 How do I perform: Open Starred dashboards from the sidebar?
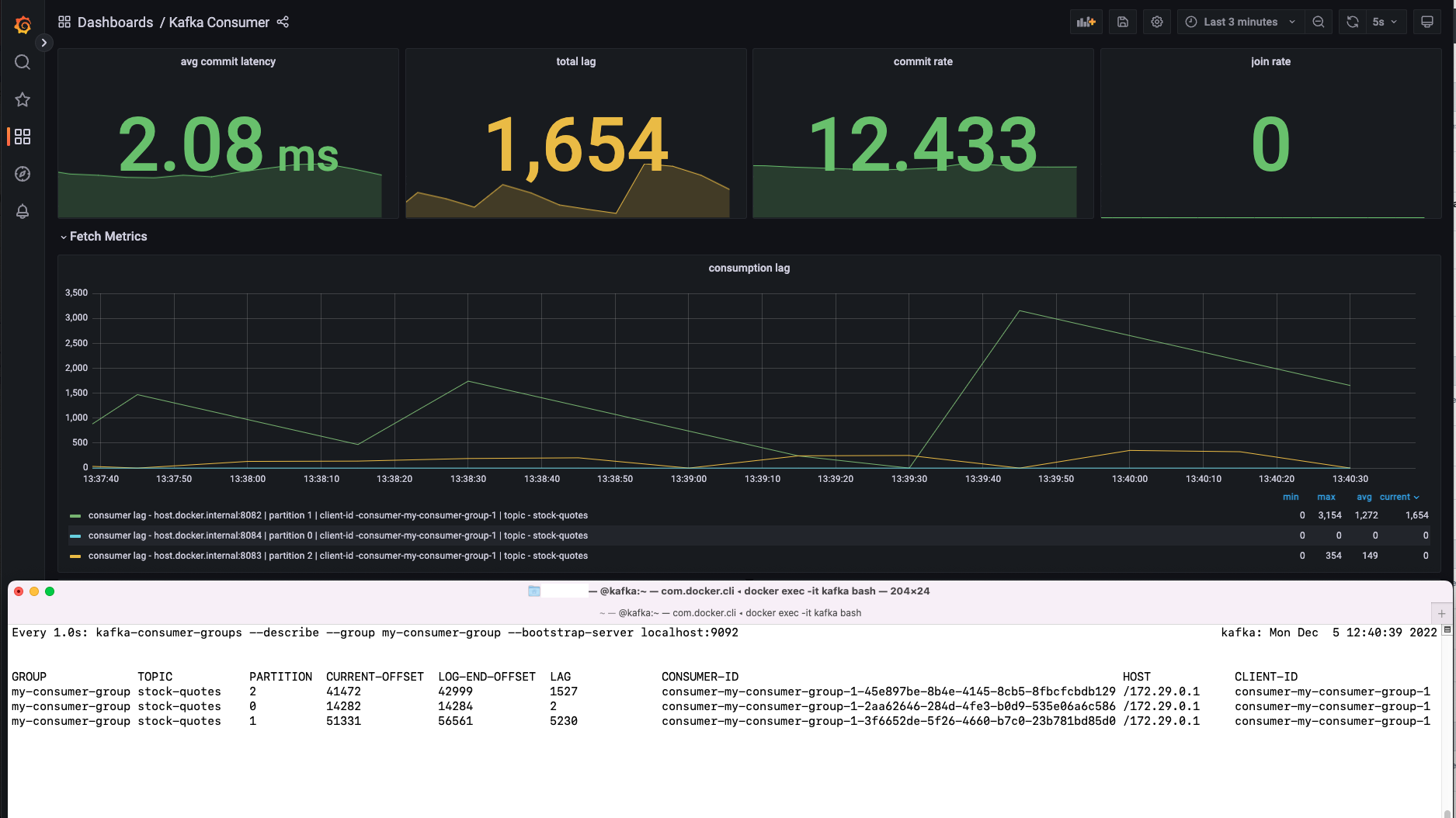pyautogui.click(x=23, y=99)
